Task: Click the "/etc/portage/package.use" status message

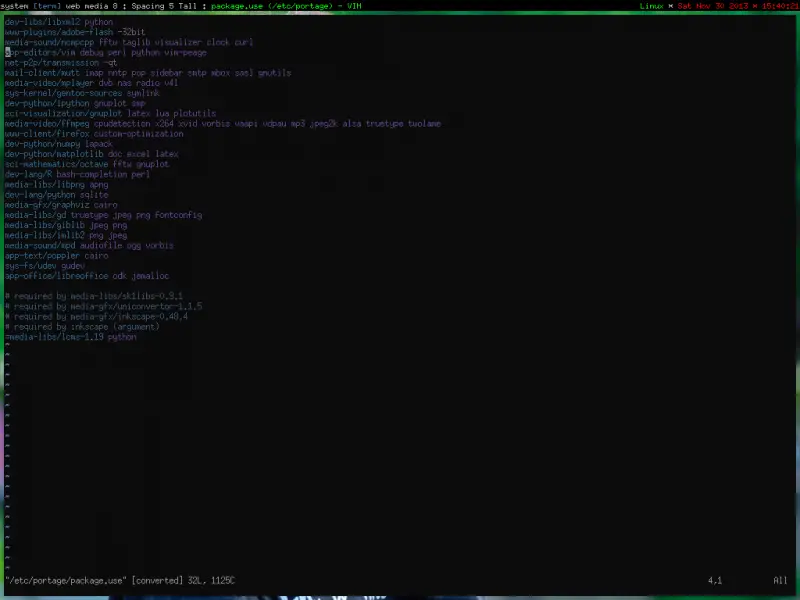Action: point(66,581)
